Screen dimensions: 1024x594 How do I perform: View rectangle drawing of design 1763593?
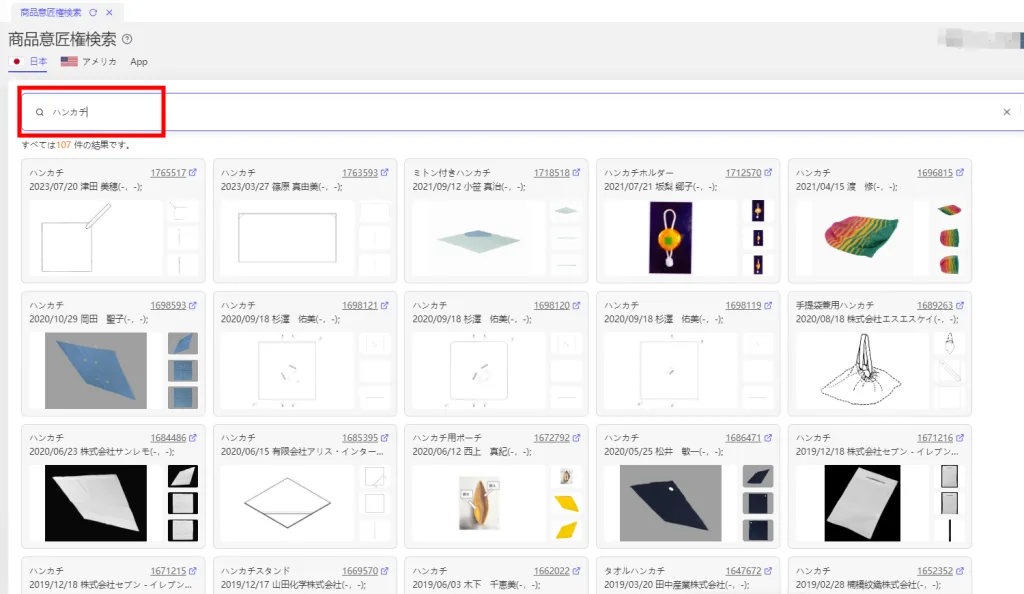pyautogui.click(x=287, y=238)
